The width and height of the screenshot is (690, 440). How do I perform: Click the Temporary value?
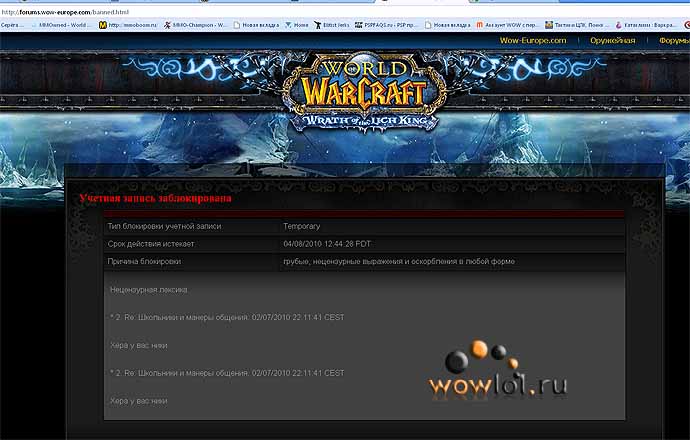point(301,226)
